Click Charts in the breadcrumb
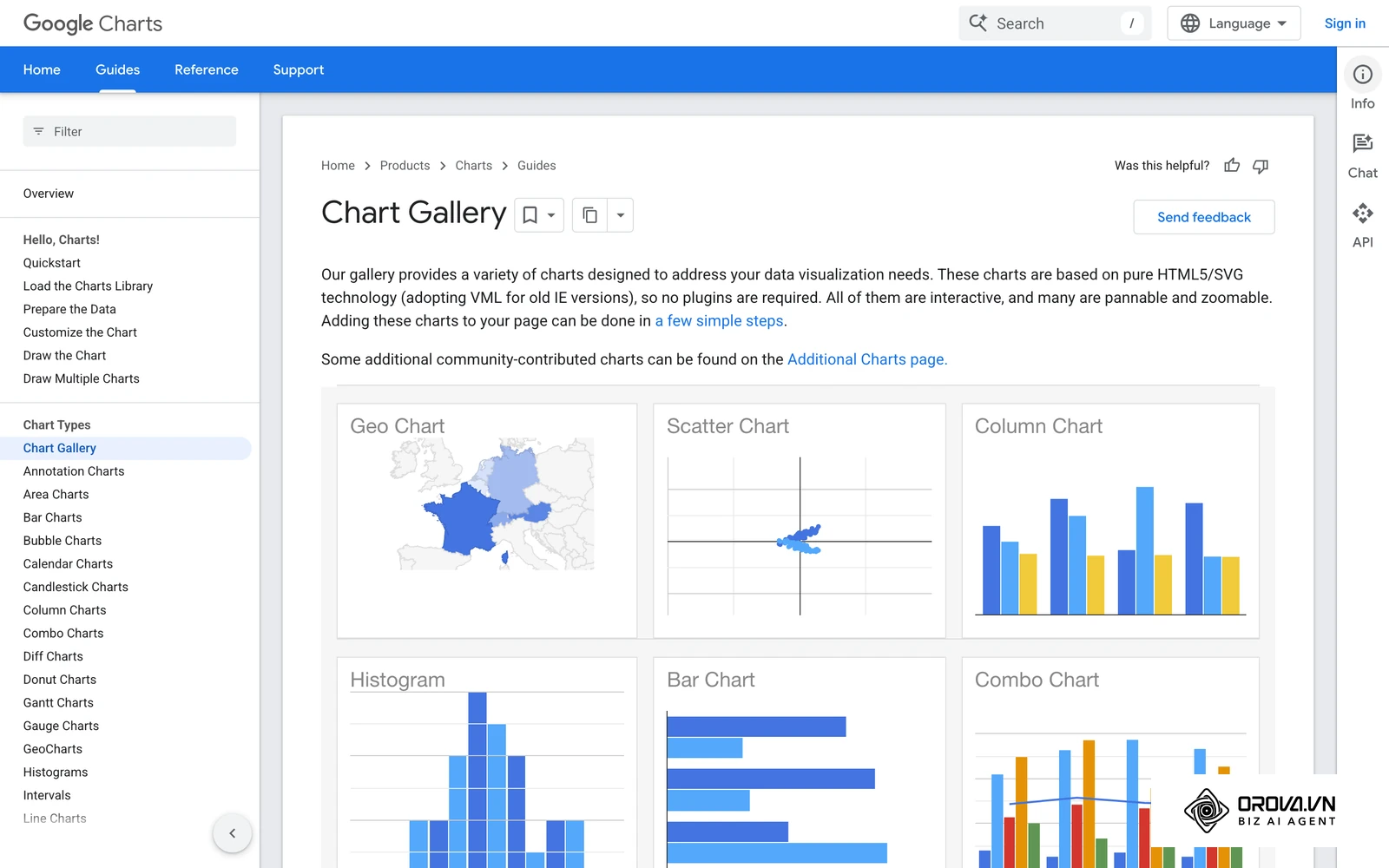This screenshot has width=1389, height=868. tap(473, 166)
